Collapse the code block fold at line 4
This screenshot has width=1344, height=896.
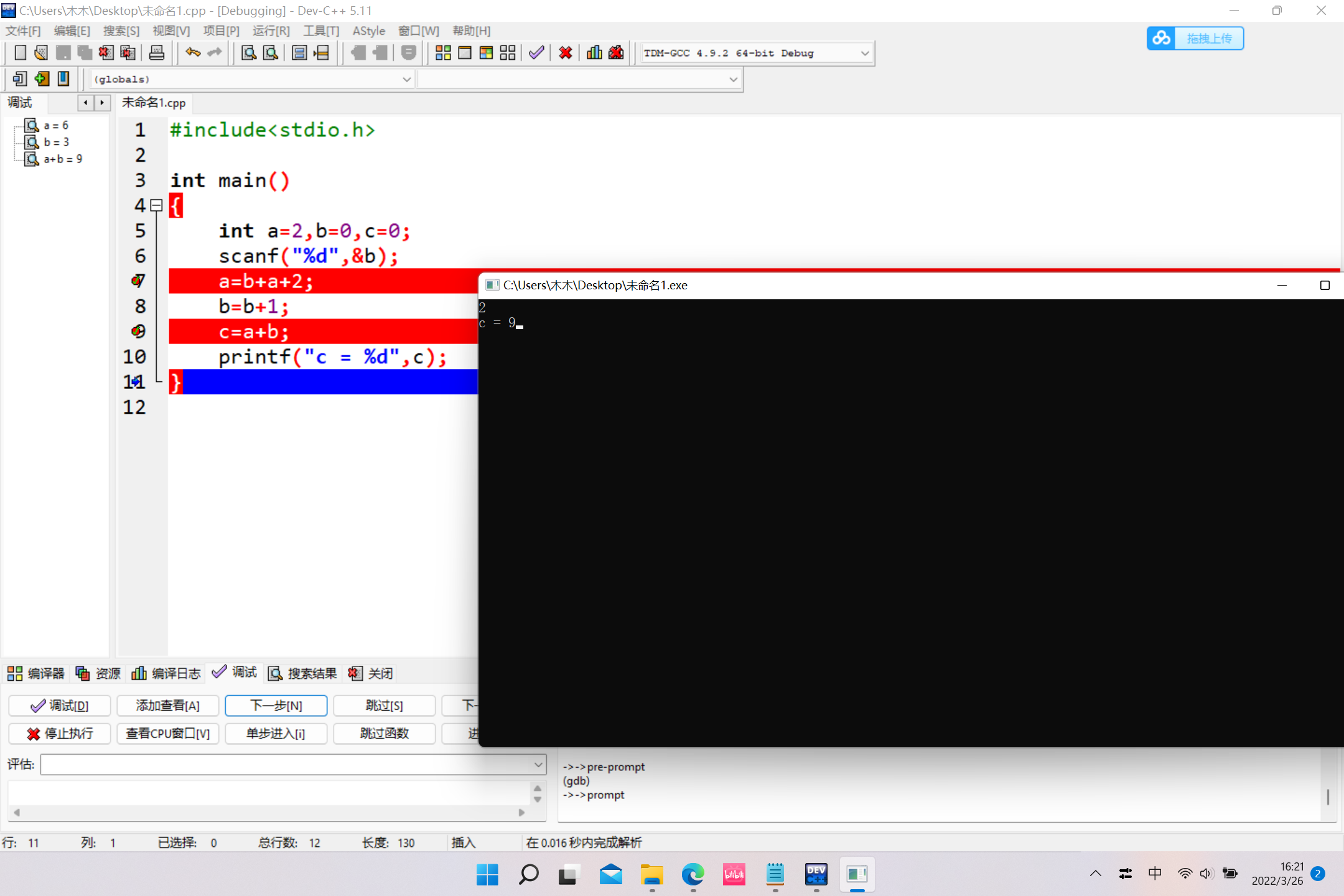(x=157, y=205)
